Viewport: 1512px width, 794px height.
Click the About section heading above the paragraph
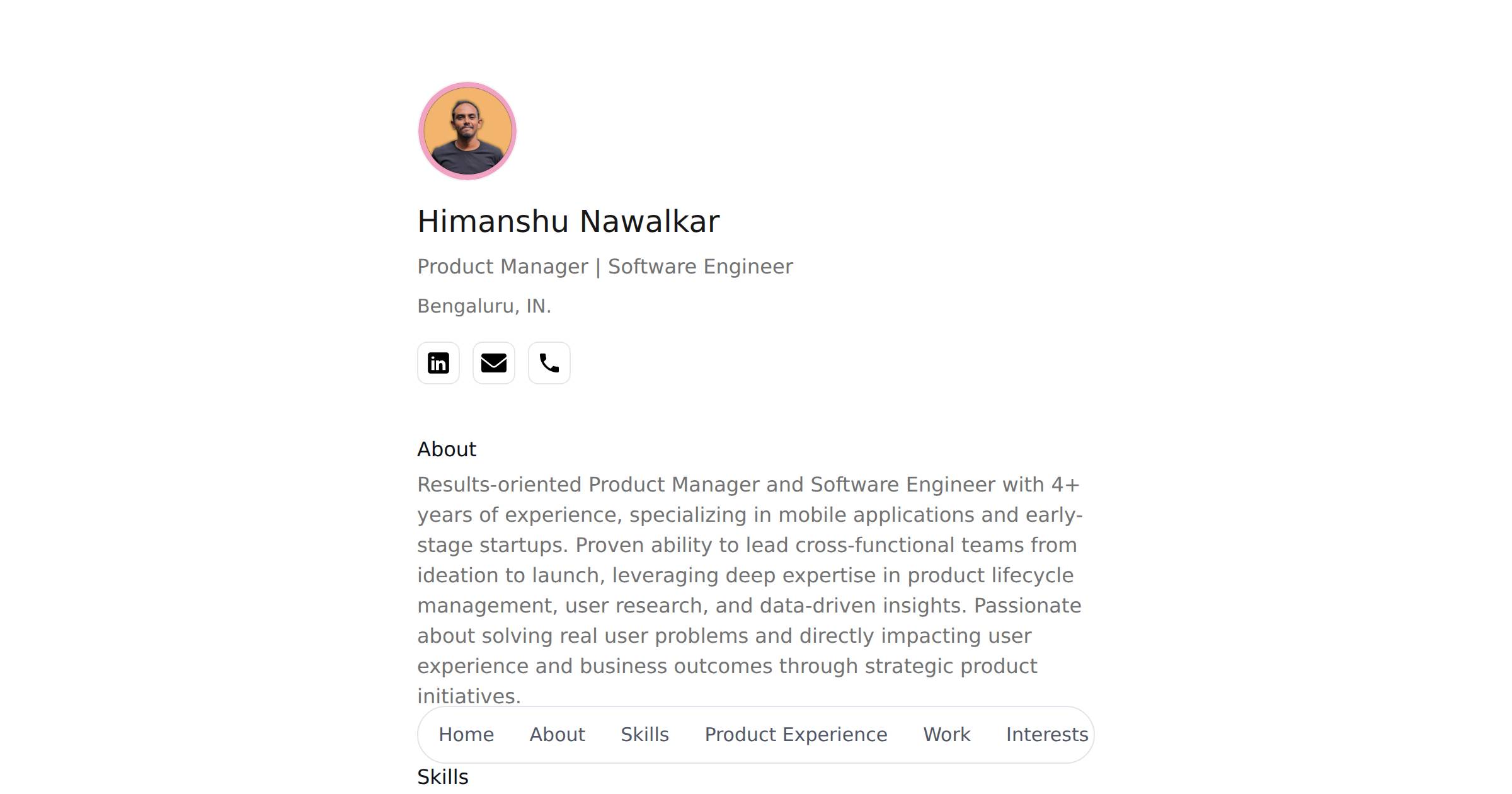[447, 449]
